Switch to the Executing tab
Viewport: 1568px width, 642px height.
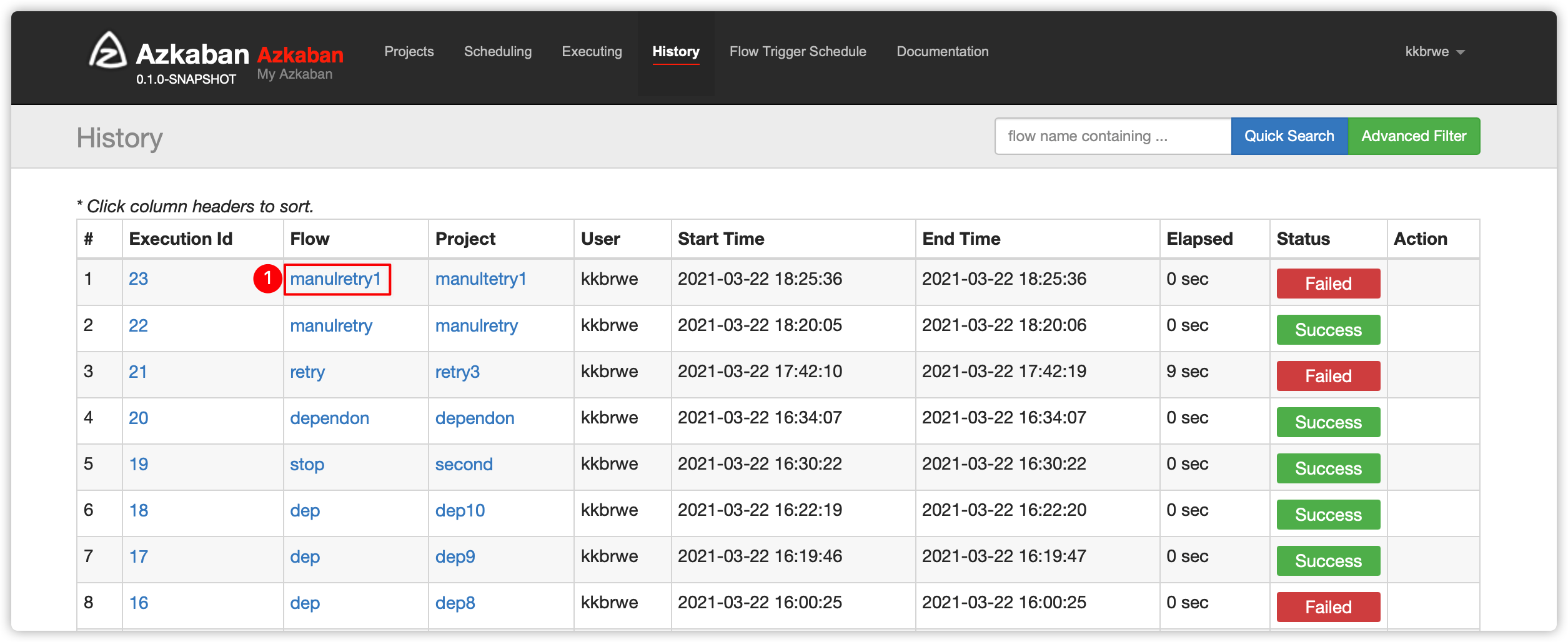click(x=592, y=51)
